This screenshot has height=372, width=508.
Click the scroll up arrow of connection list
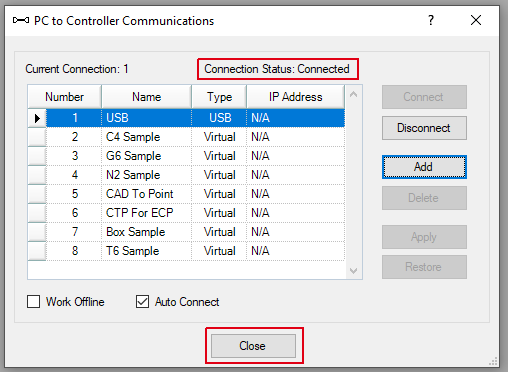point(354,95)
